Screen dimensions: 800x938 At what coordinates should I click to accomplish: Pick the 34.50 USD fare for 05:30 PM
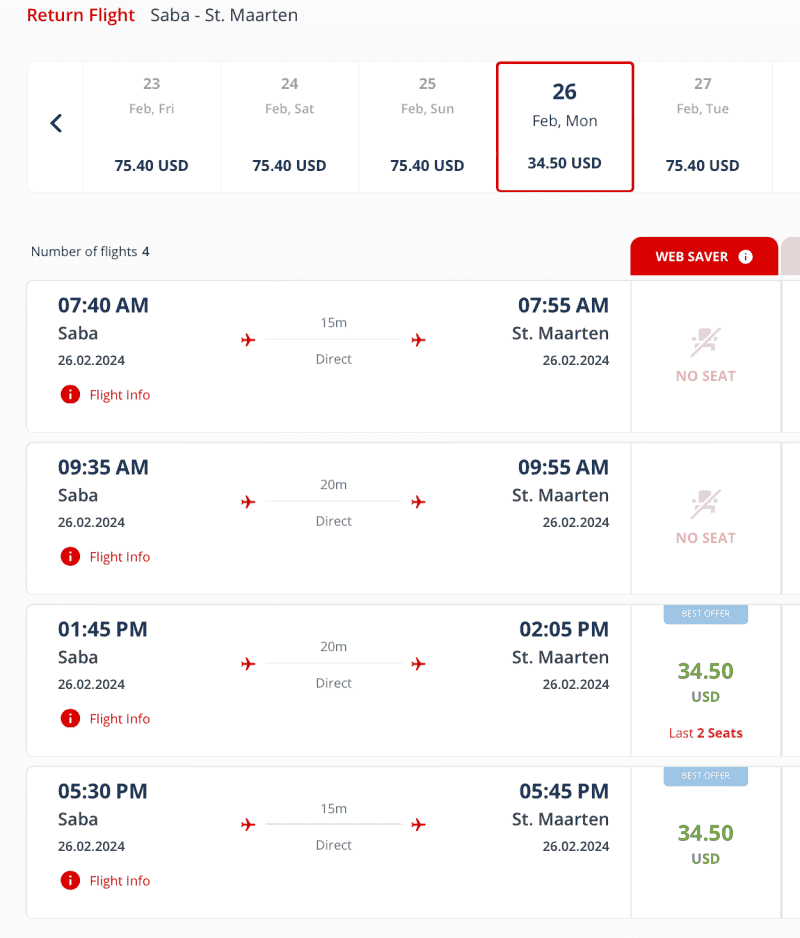click(705, 844)
